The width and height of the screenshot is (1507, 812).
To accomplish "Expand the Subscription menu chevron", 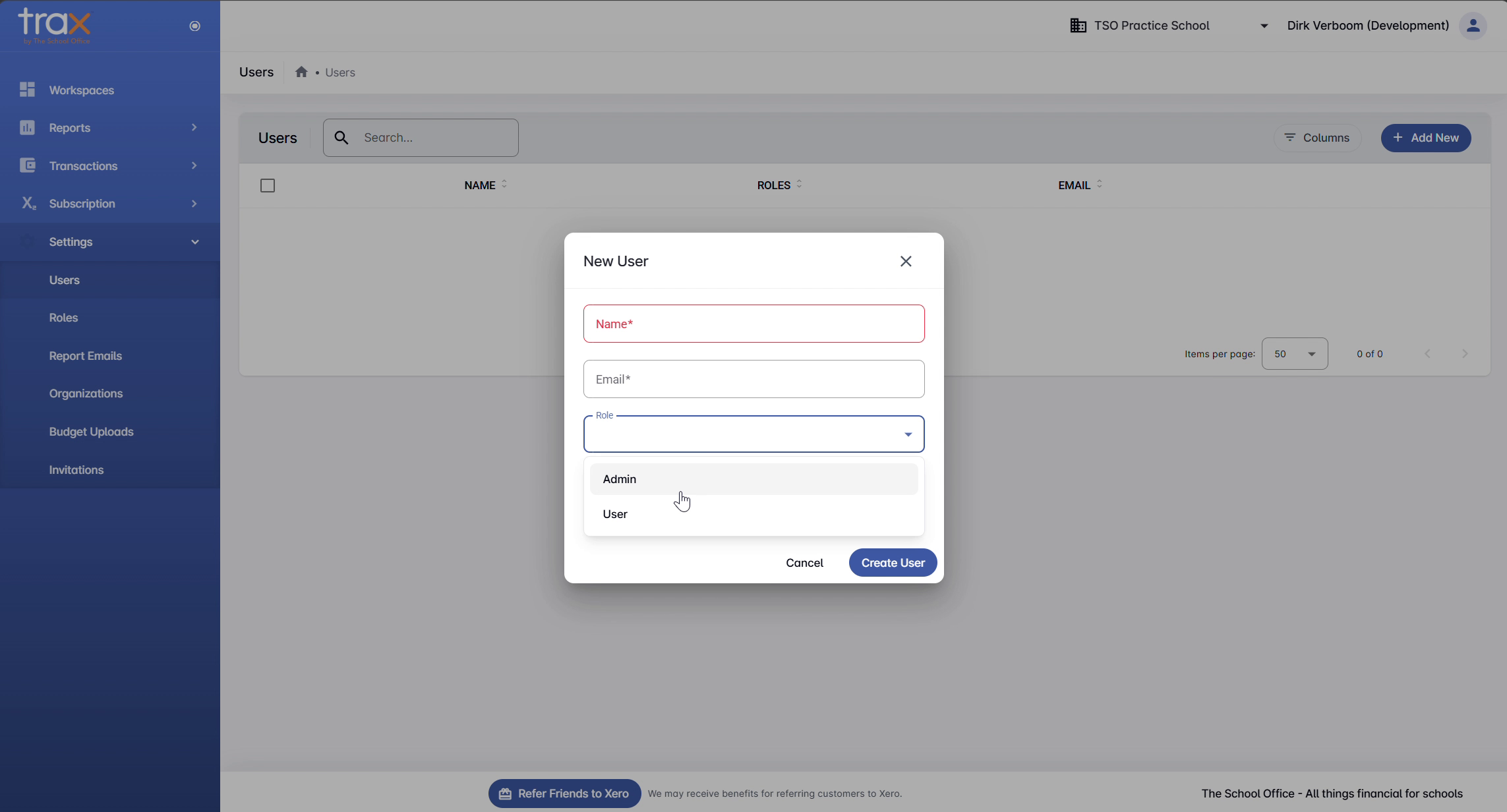I will [194, 203].
